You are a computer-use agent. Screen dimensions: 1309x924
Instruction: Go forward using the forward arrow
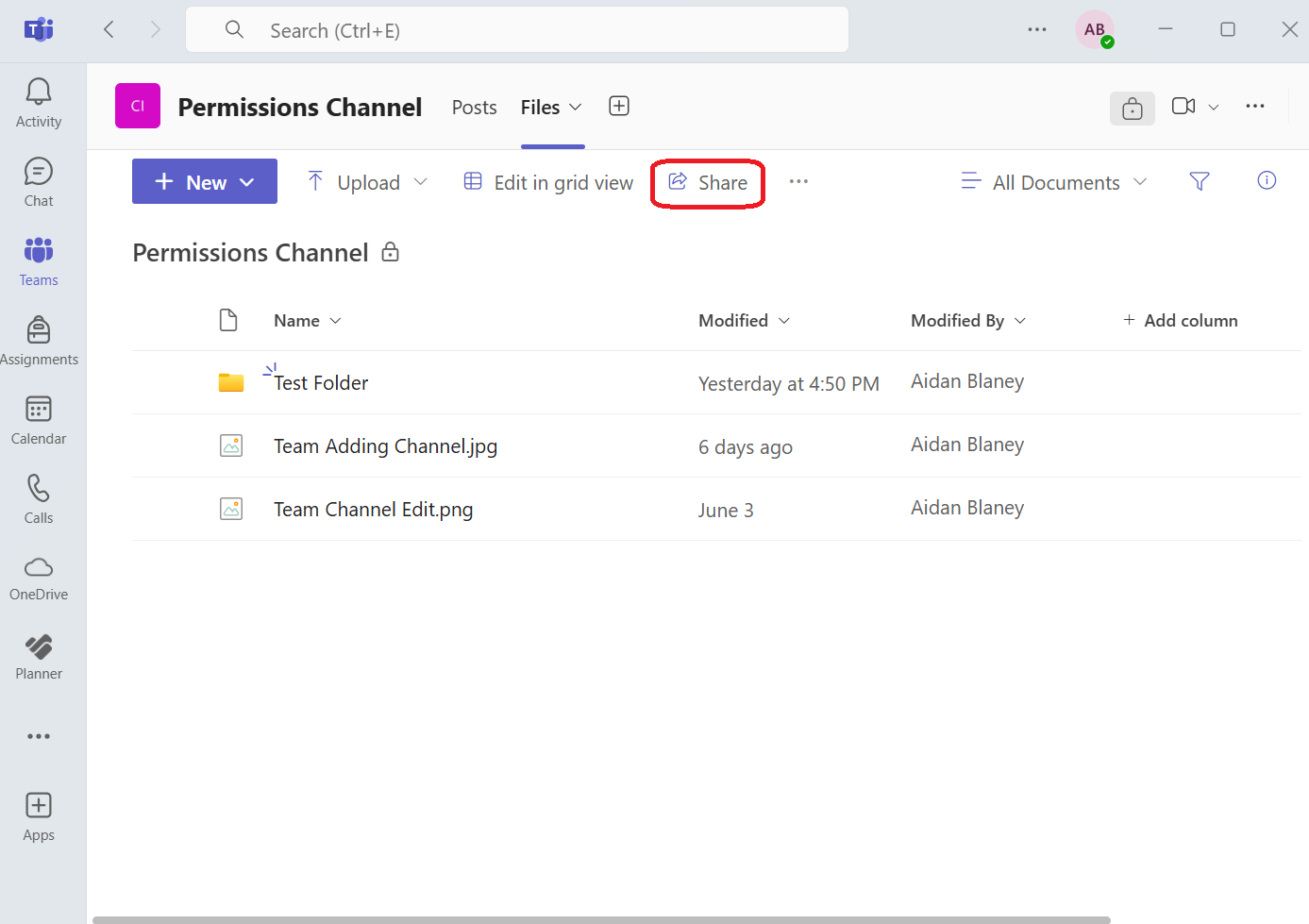[x=156, y=29]
